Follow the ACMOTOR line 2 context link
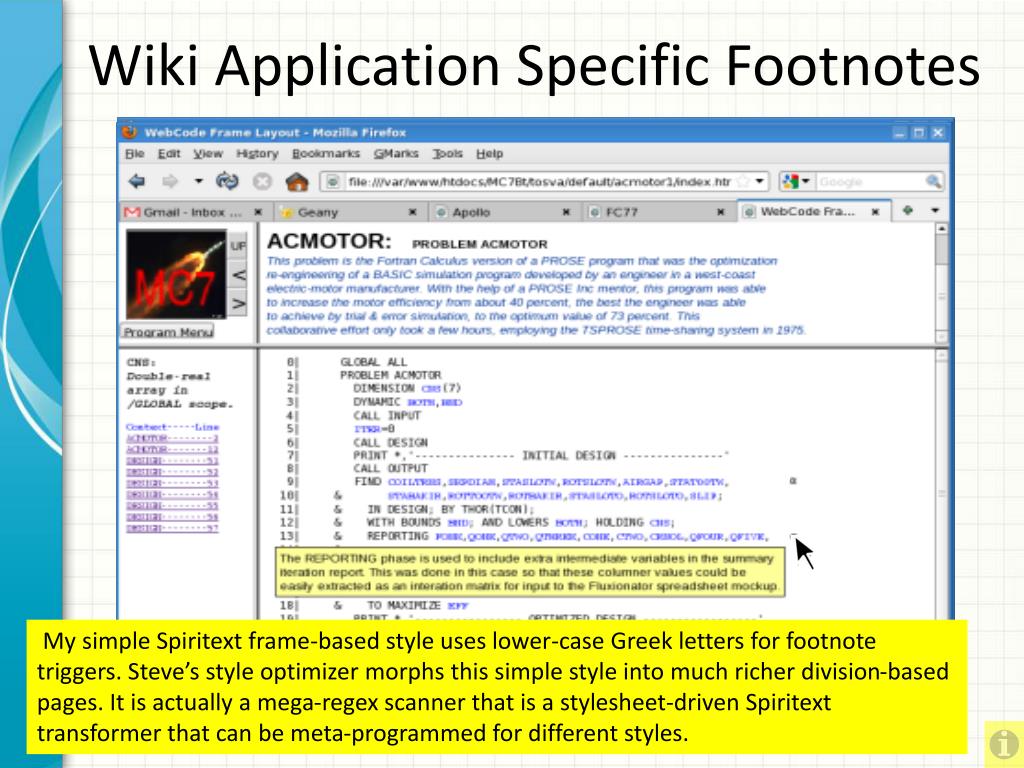The height and width of the screenshot is (768, 1024). (x=172, y=438)
